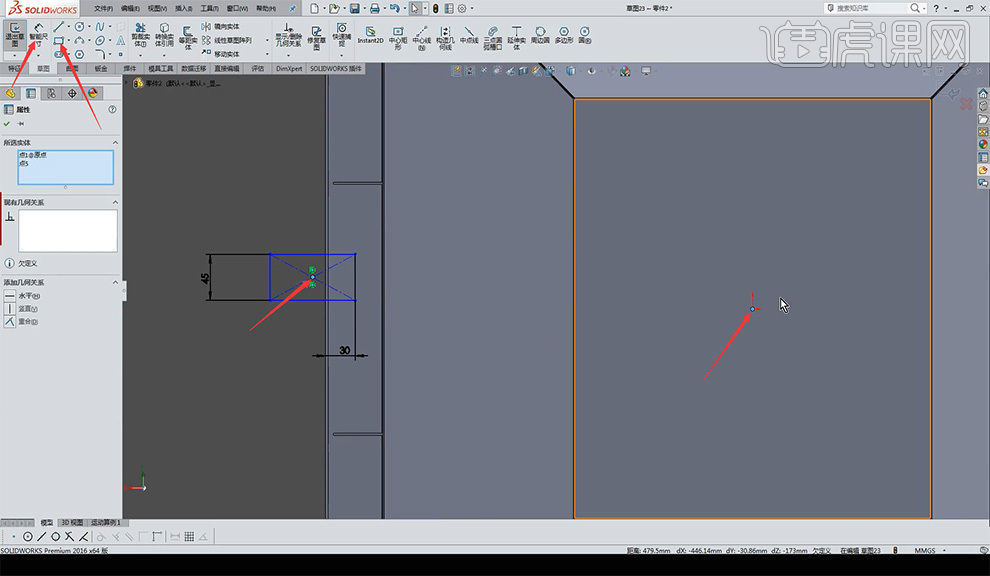Select the 智能尺寸 smart dimension tool
Screen dimensions: 990x576
coord(39,35)
